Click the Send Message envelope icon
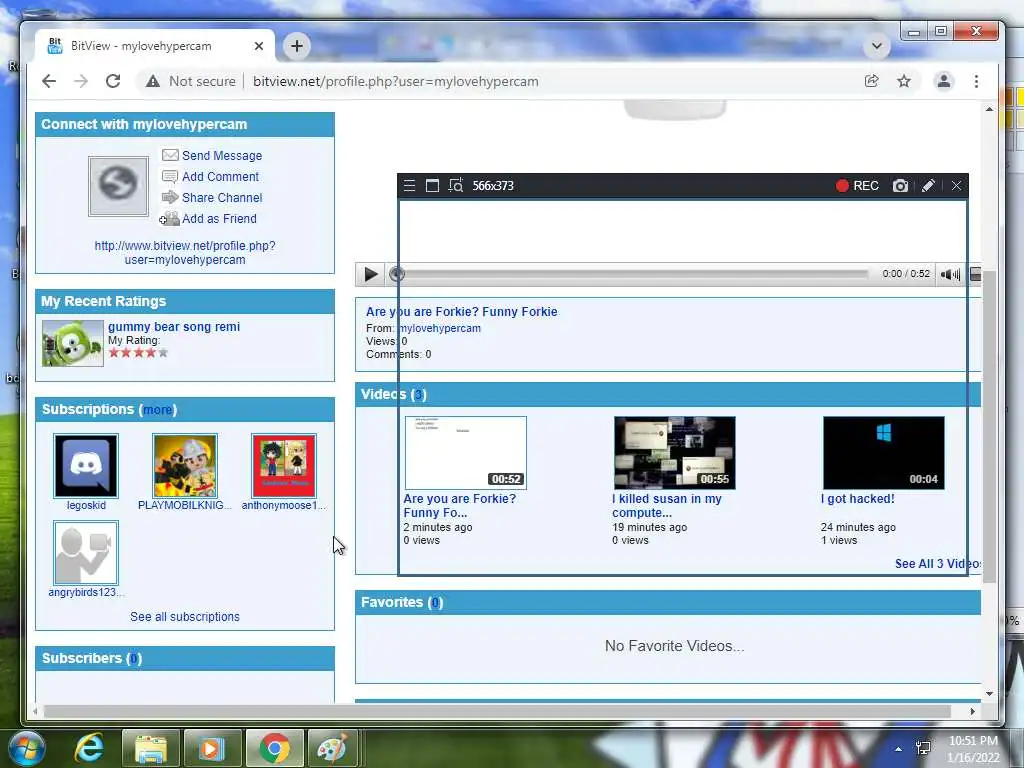1024x768 pixels. [170, 155]
